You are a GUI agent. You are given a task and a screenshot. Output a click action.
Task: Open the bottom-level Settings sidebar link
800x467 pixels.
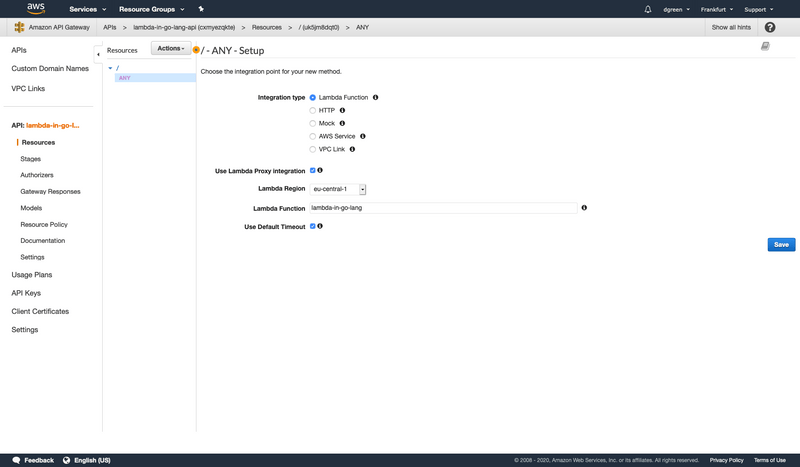[24, 330]
